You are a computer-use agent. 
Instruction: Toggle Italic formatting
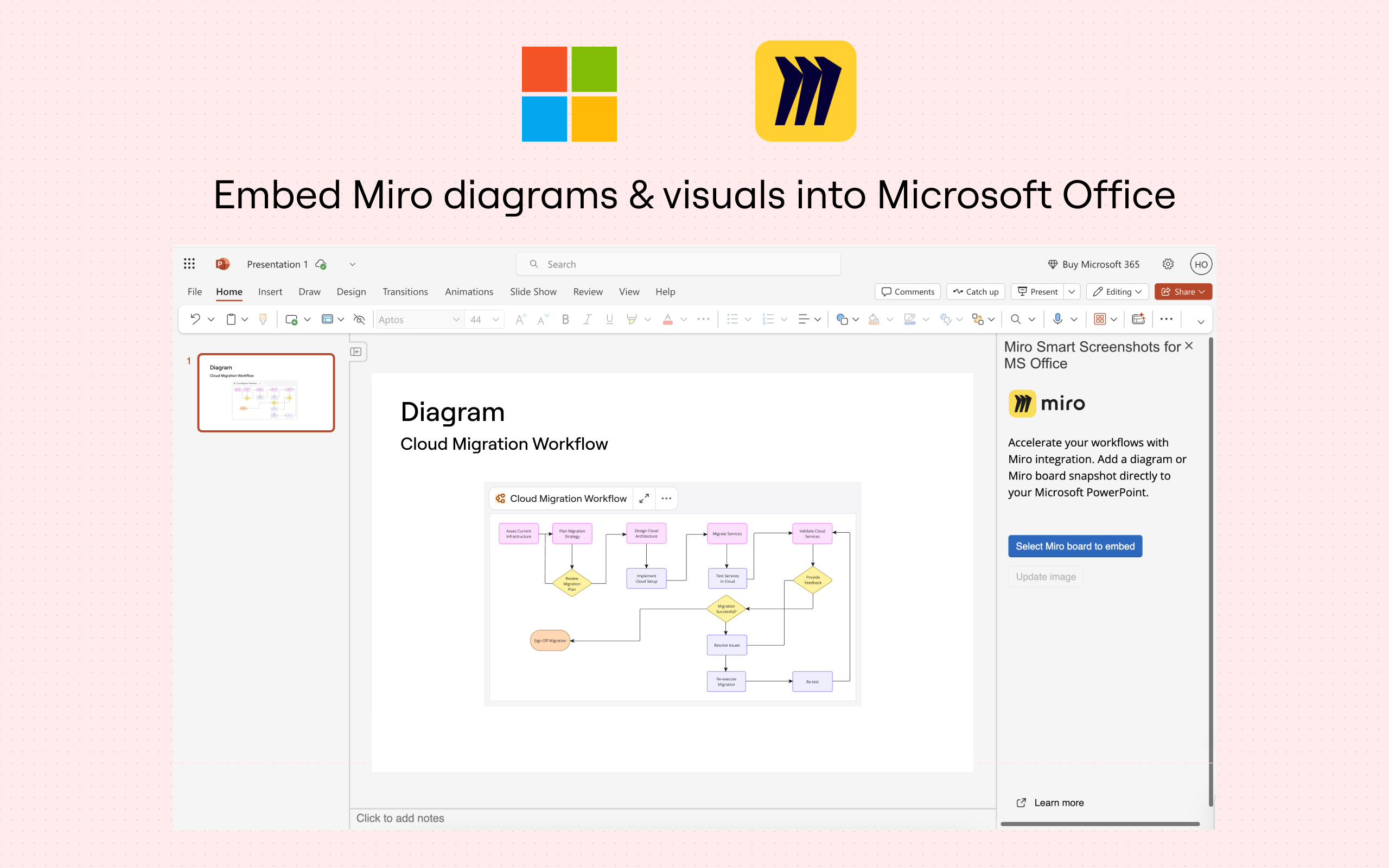[x=587, y=319]
